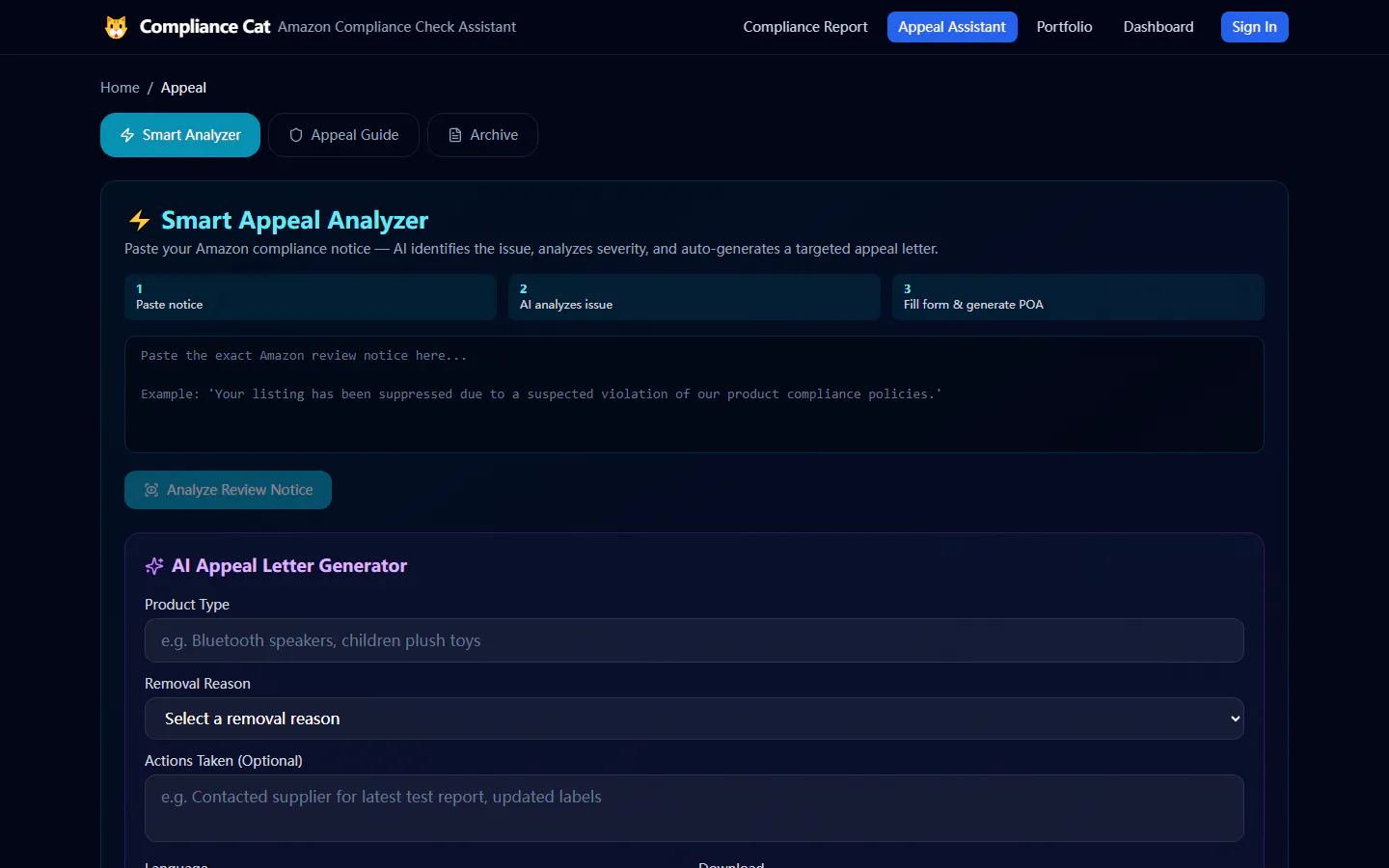Click the Actions Taken (Optional) label

coord(224,761)
